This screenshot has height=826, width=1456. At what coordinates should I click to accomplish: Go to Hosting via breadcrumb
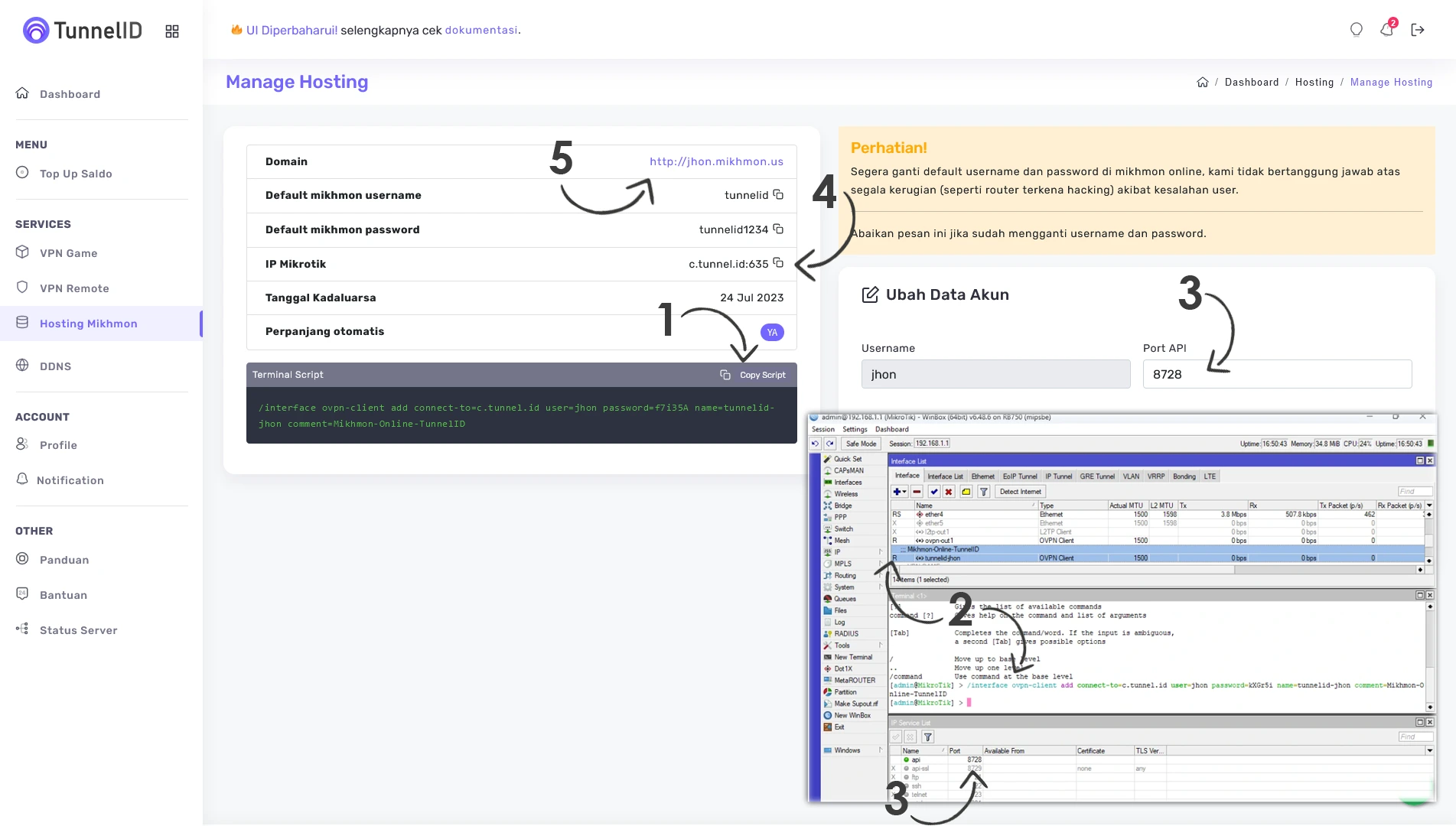tap(1314, 83)
